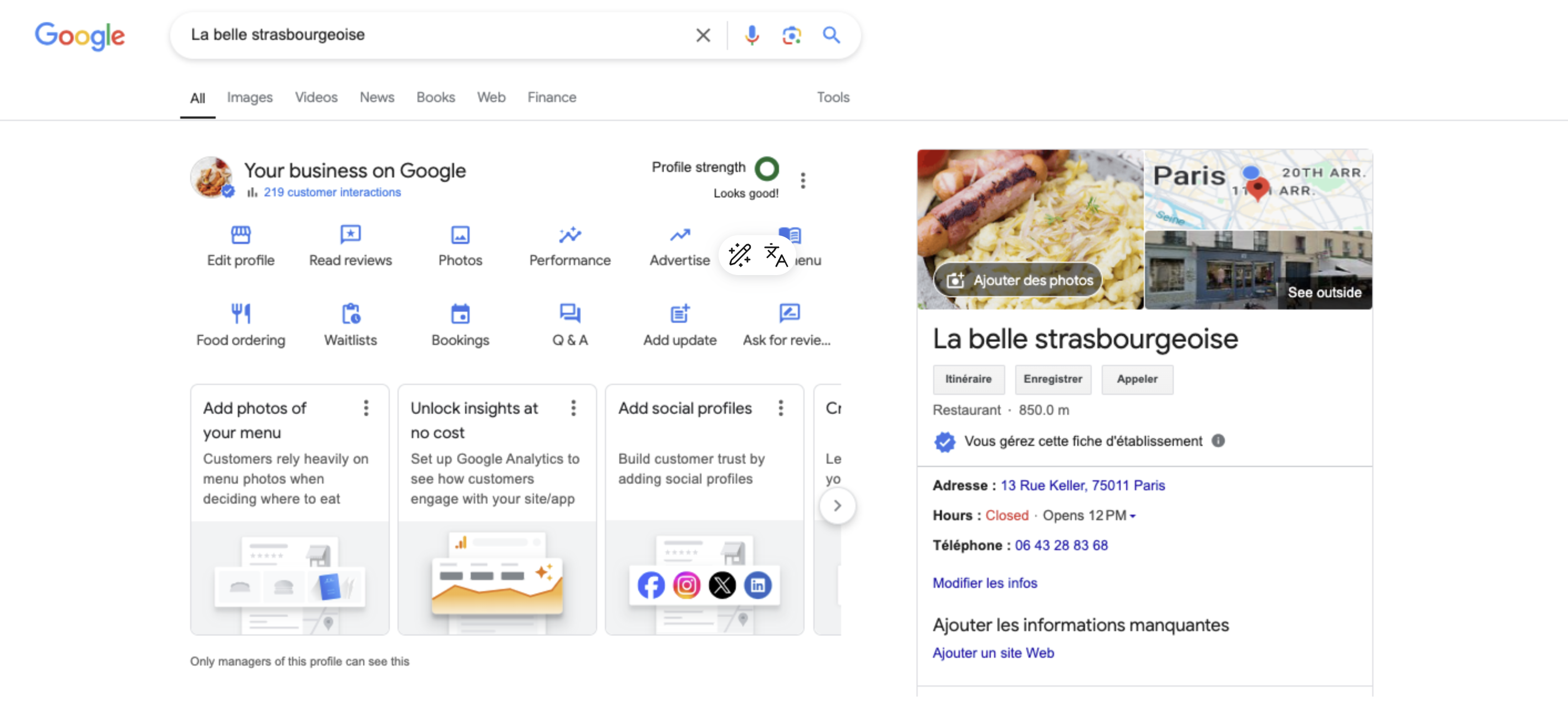1568x701 pixels.
Task: Switch to the Images tab
Action: click(x=250, y=98)
